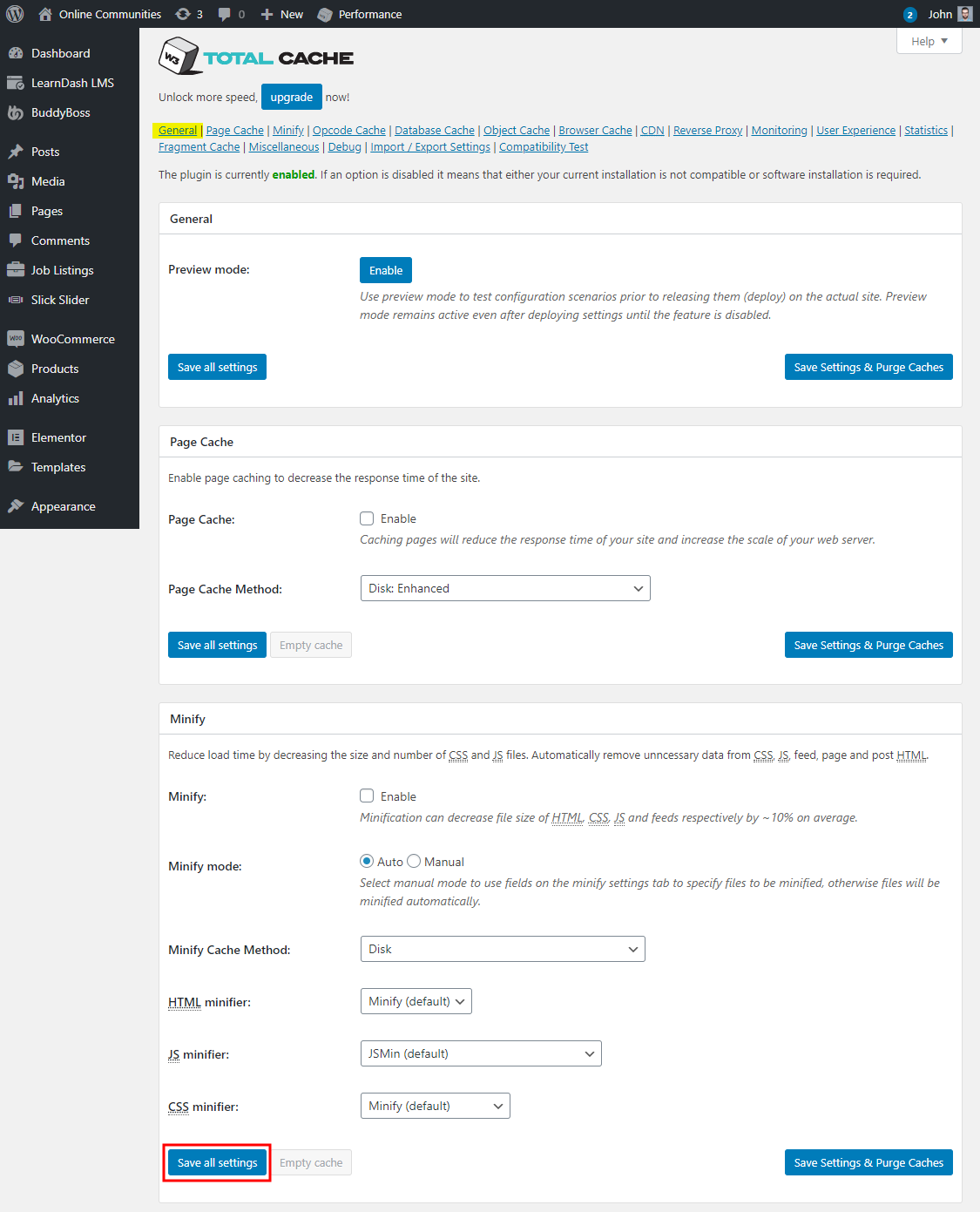This screenshot has height=1212, width=980.
Task: Expand the JS minifier dropdown
Action: point(481,1053)
